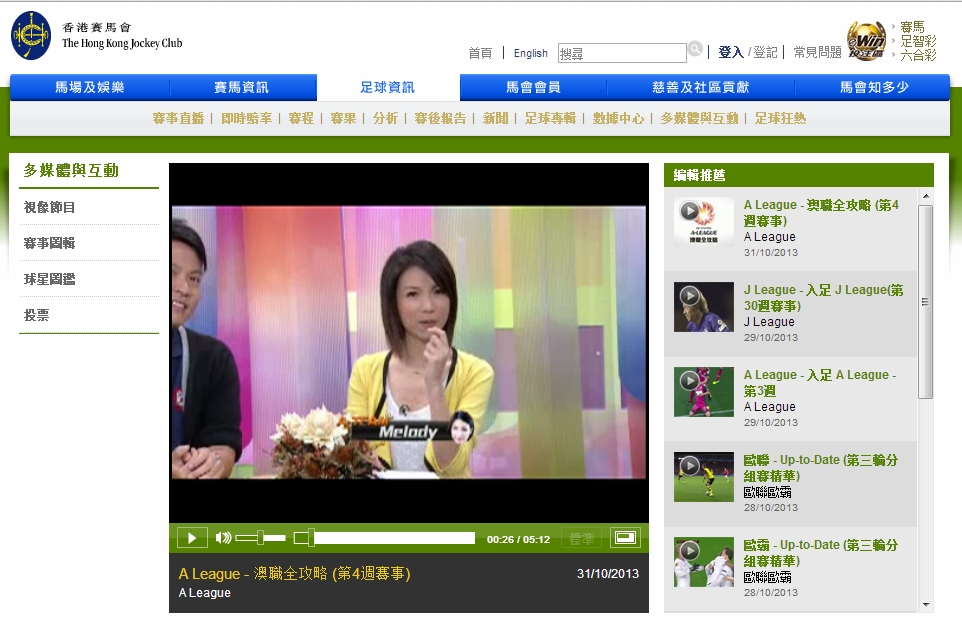The width and height of the screenshot is (962, 619).
Task: Click the 登入 login link
Action: tap(730, 53)
